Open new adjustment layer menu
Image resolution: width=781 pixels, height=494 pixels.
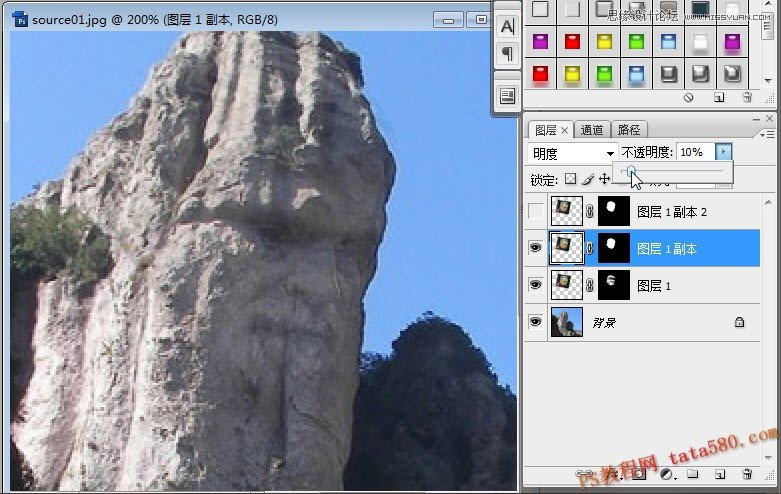coord(666,474)
